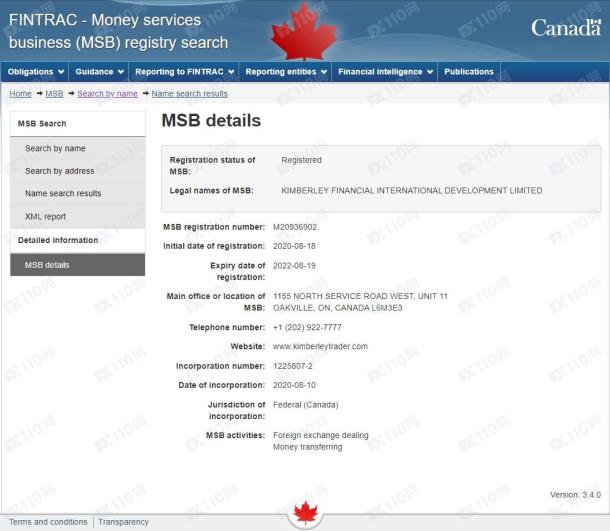Click telephone number +1 (202) 922-7777

[x=307, y=327]
